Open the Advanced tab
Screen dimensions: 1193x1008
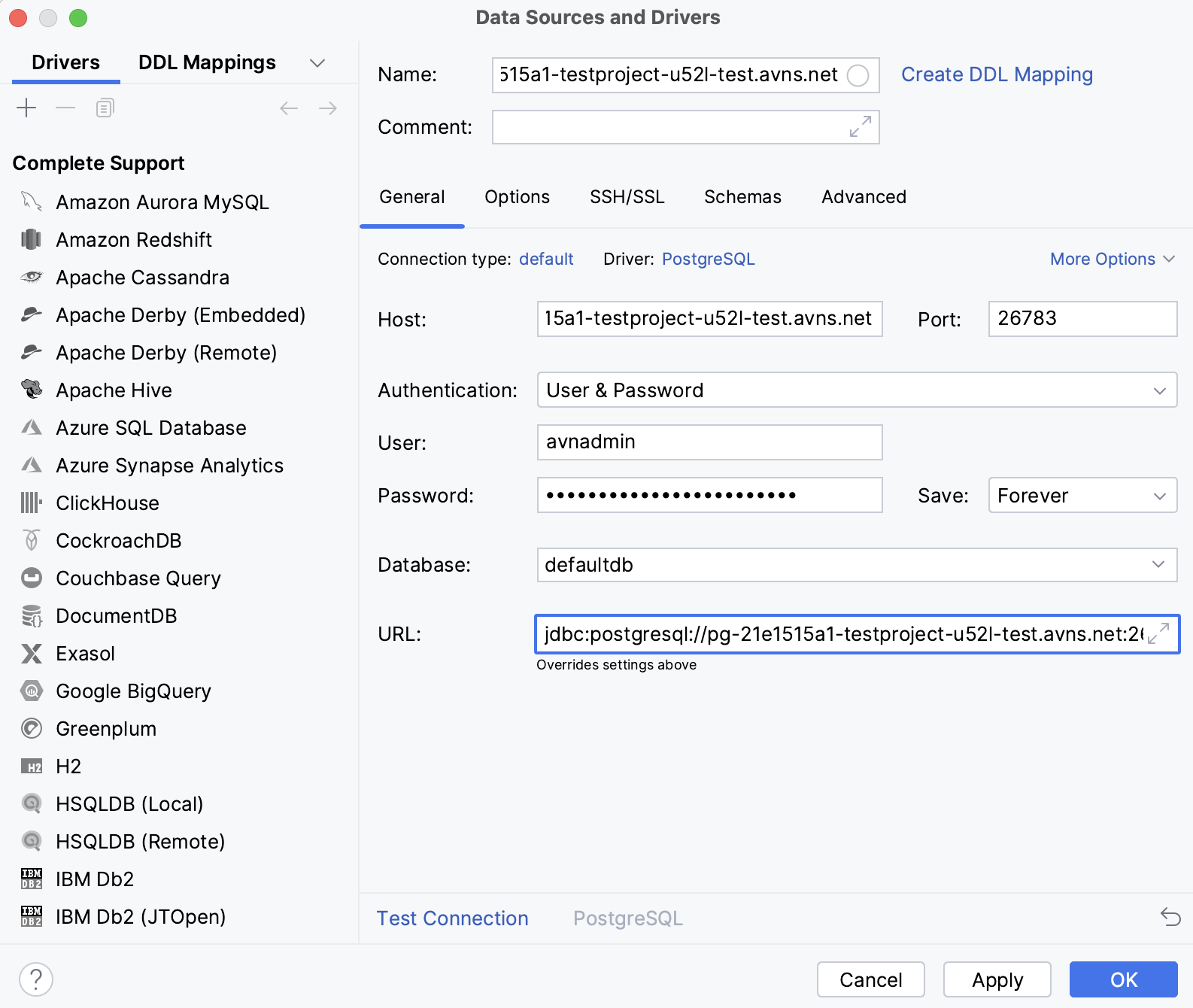point(864,197)
